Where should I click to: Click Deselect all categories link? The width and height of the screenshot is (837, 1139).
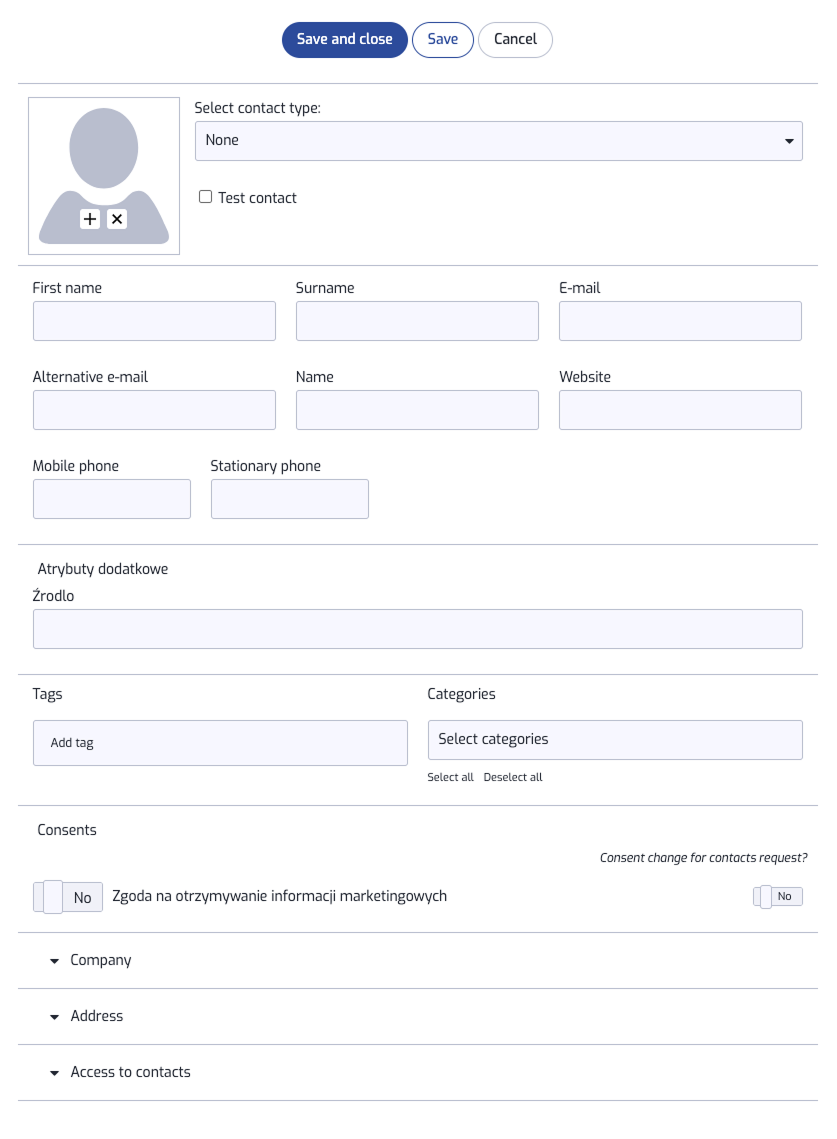(x=513, y=777)
